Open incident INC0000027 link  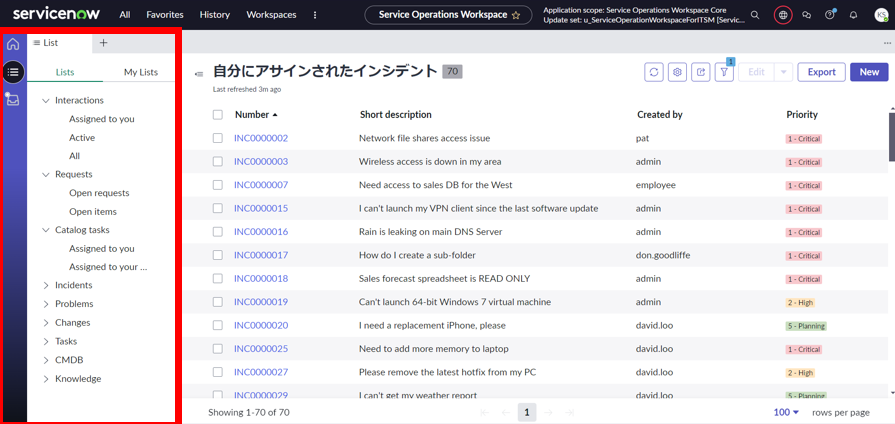[x=261, y=372]
